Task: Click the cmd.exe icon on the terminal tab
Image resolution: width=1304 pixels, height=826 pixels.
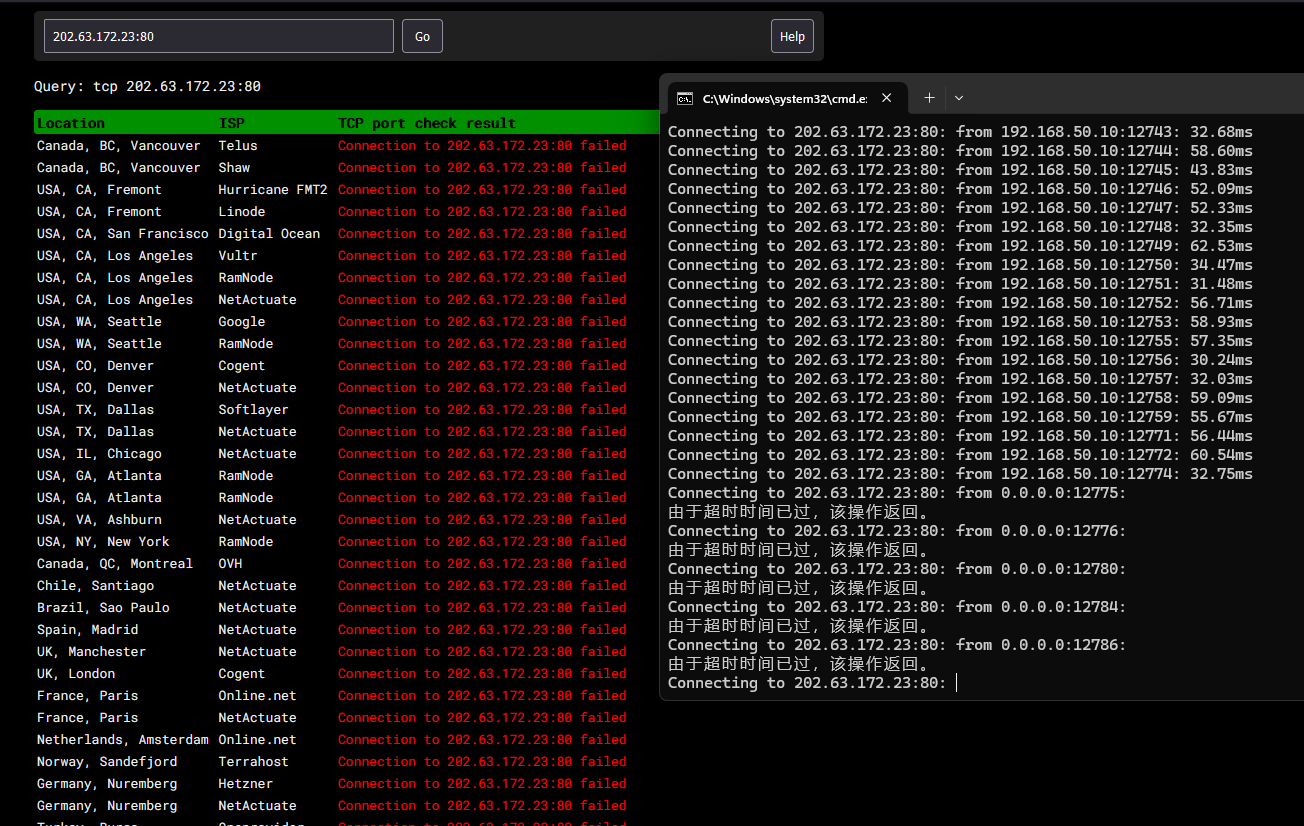Action: (x=685, y=98)
